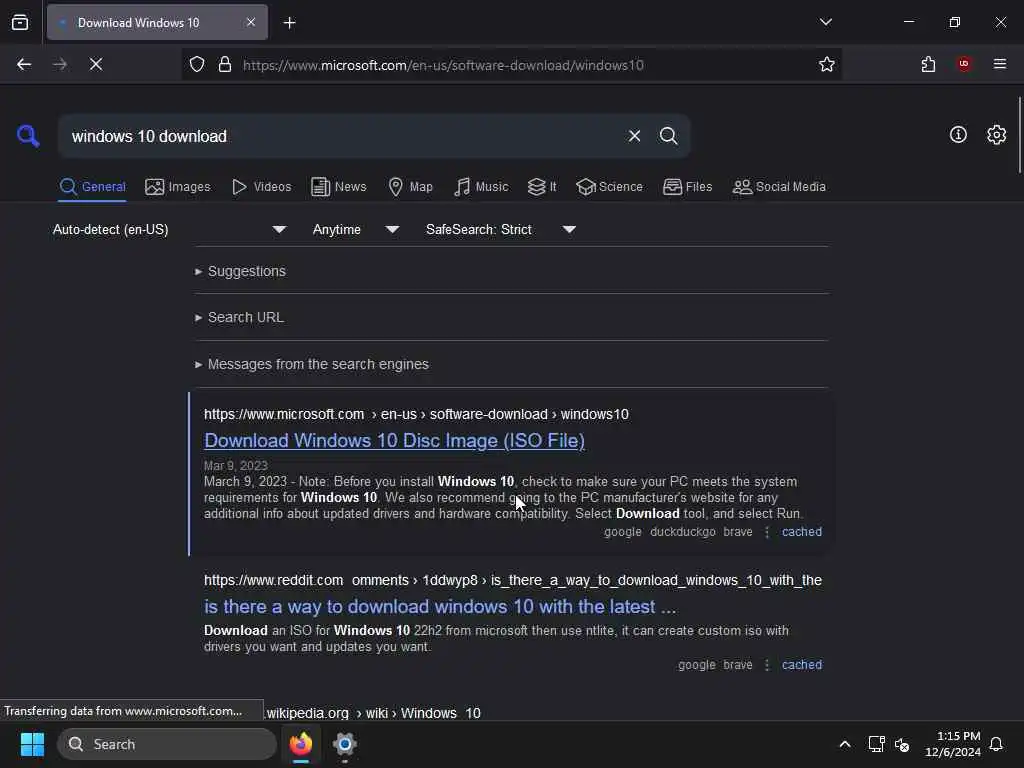Open Download Windows 10 Disc Image link

394,441
